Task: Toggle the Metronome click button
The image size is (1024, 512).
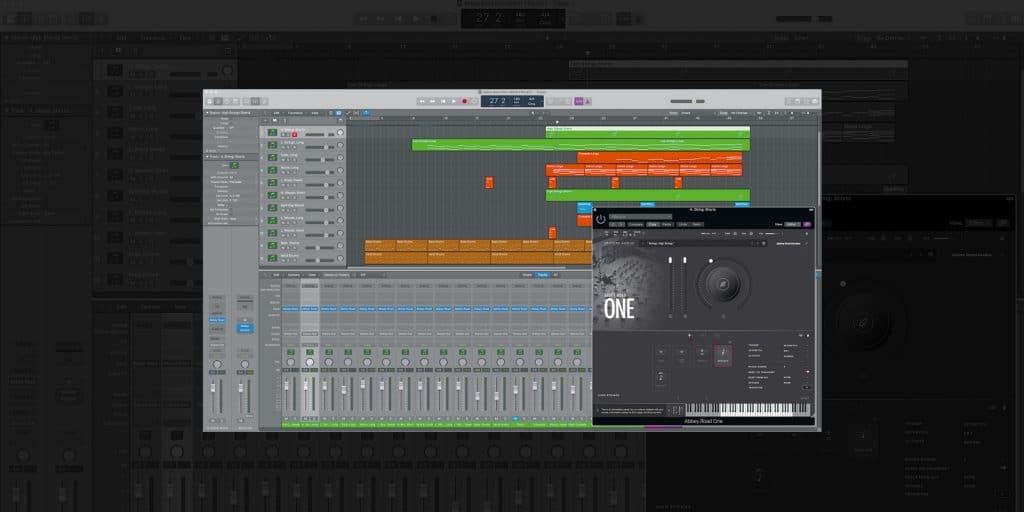Action: pyautogui.click(x=588, y=101)
